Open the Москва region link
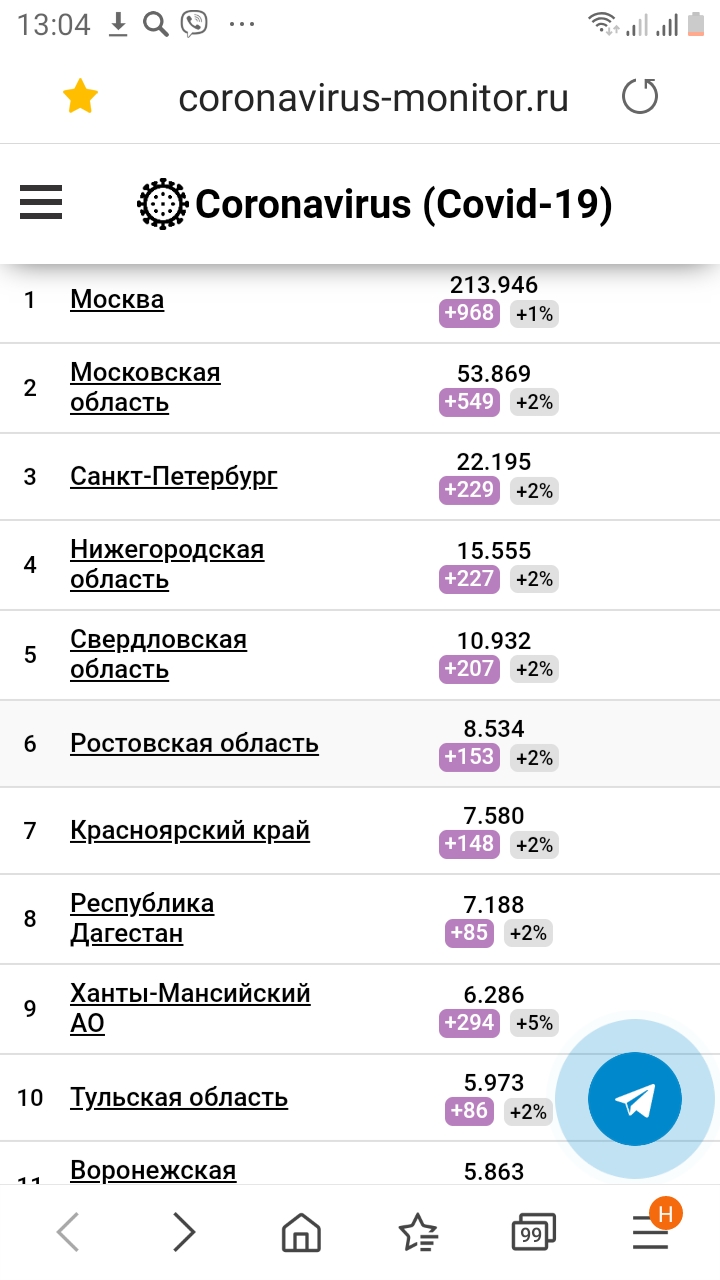The width and height of the screenshot is (720, 1280). click(x=117, y=299)
